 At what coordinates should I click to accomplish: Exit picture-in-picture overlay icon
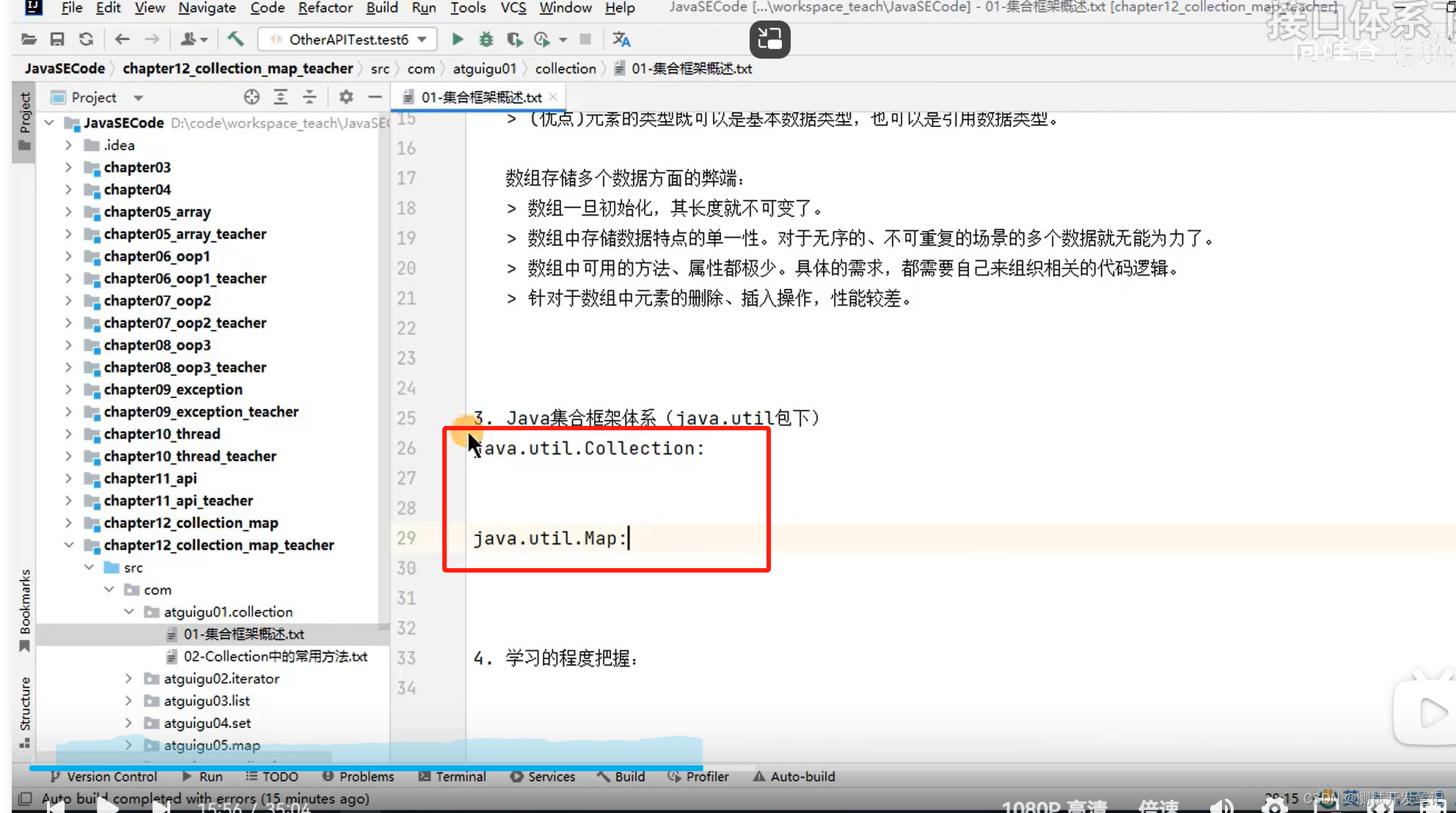[769, 39]
